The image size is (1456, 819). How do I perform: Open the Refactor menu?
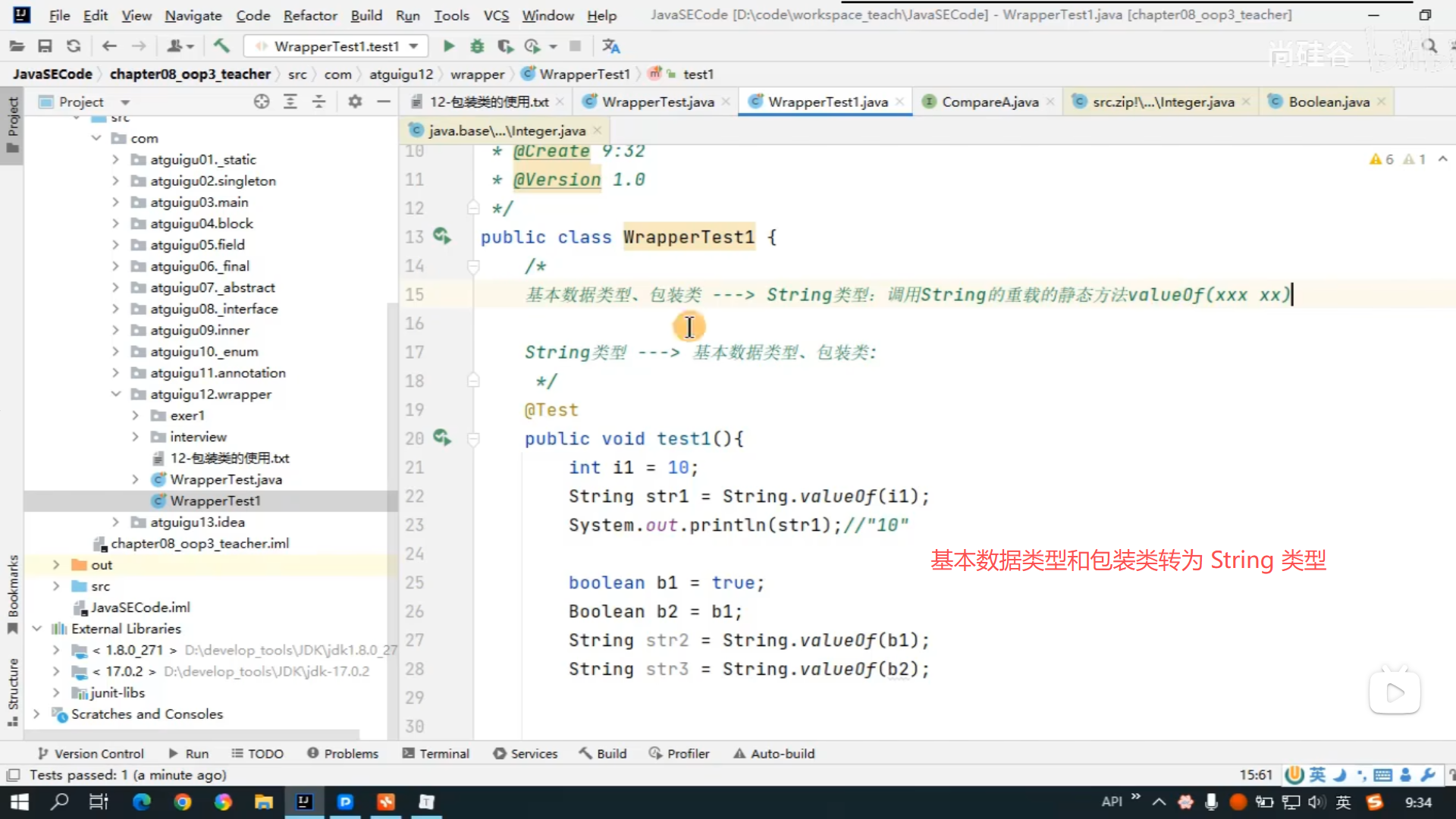(309, 15)
